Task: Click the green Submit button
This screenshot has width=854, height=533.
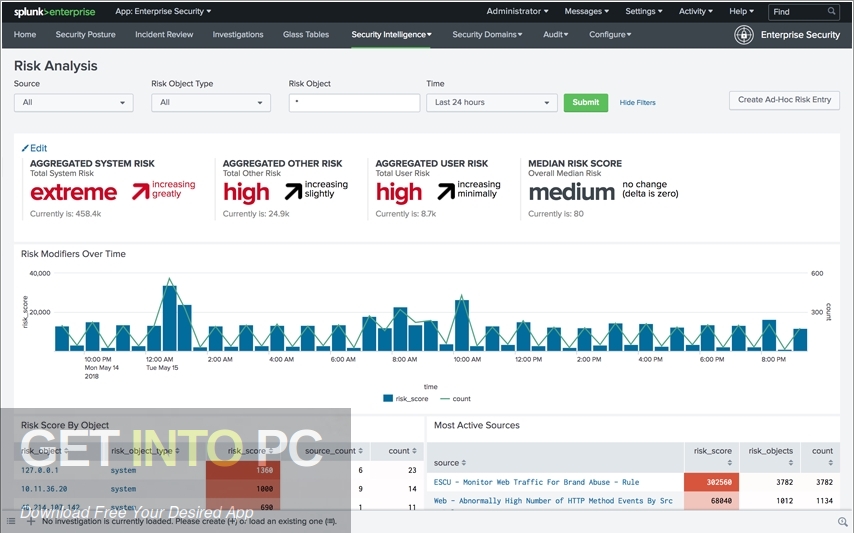Action: click(585, 102)
